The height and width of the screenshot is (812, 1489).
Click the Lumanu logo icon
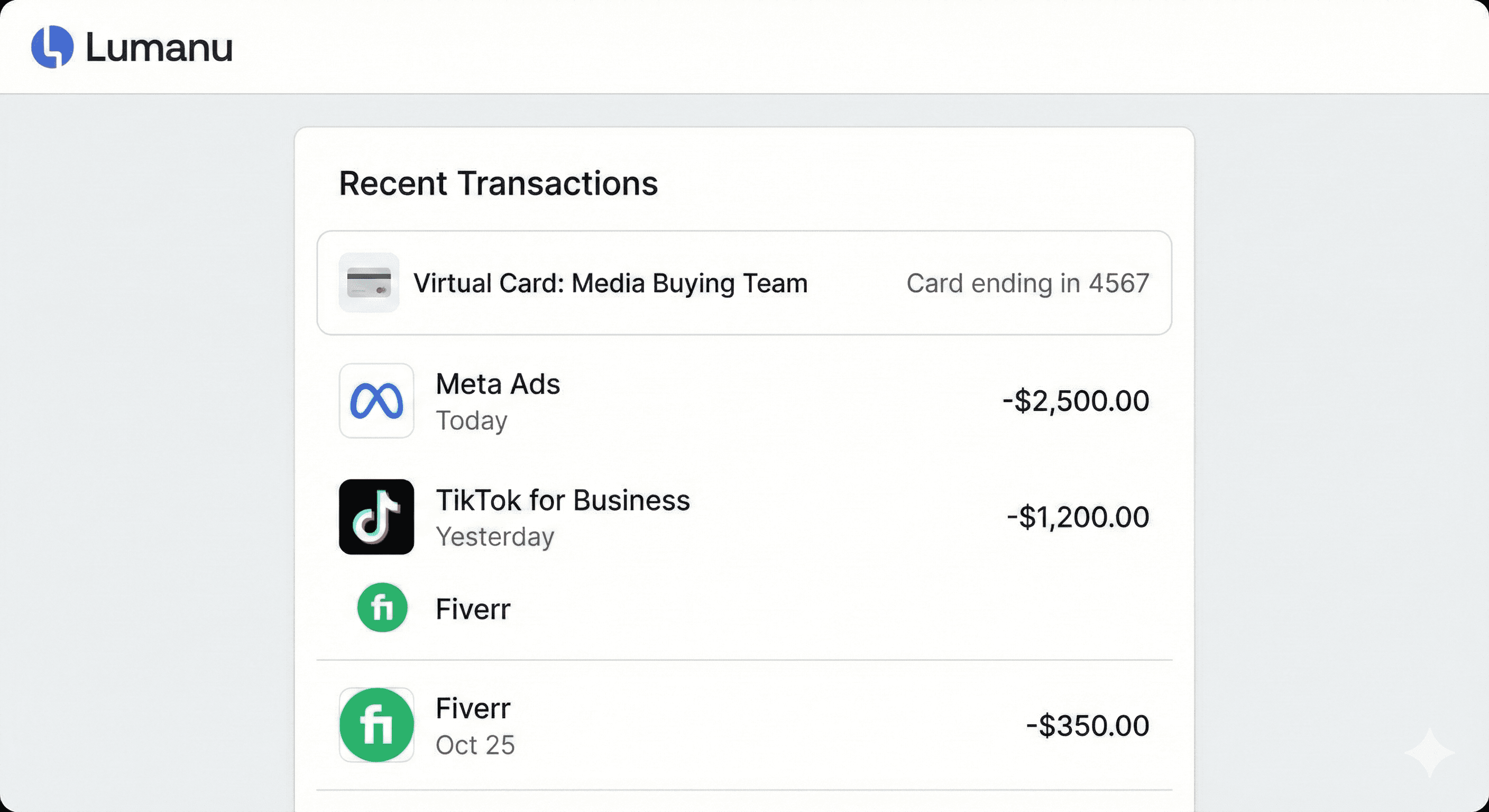[x=52, y=49]
